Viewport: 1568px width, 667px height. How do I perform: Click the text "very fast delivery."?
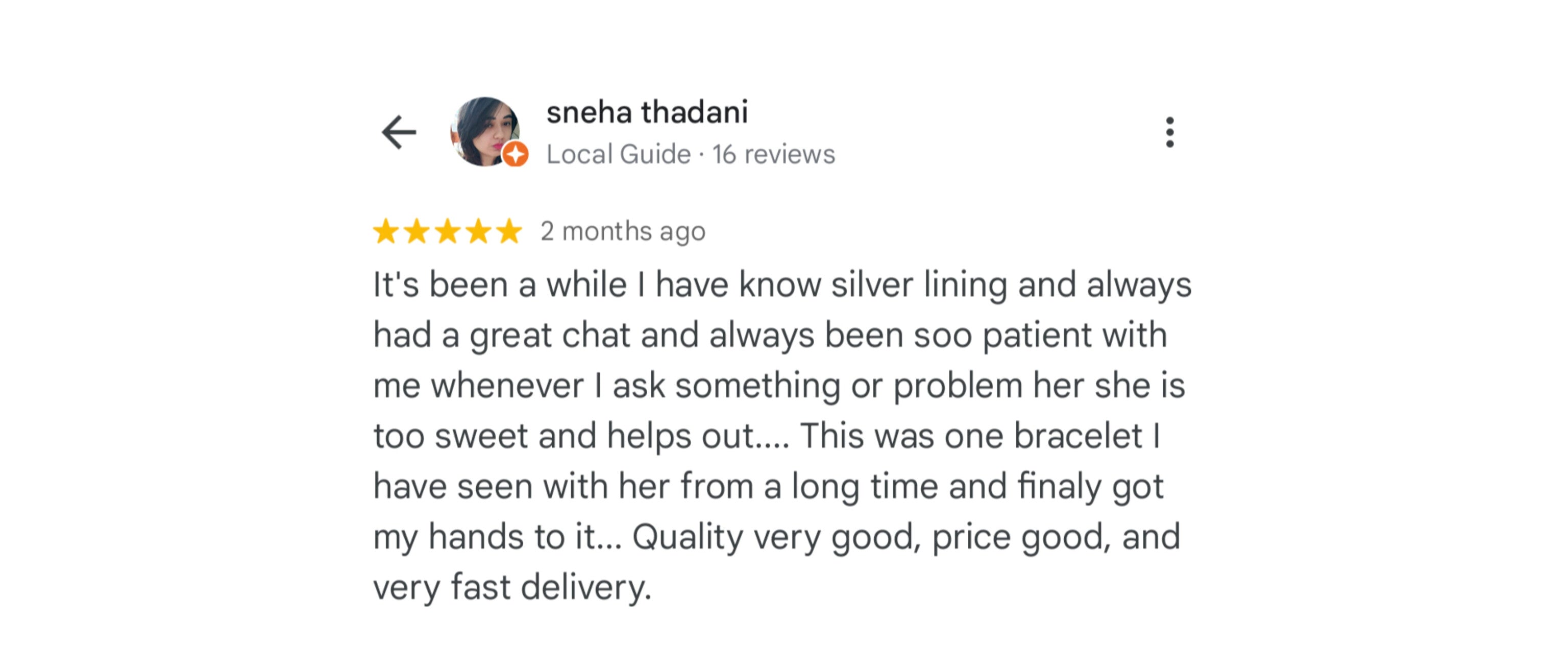(x=512, y=587)
